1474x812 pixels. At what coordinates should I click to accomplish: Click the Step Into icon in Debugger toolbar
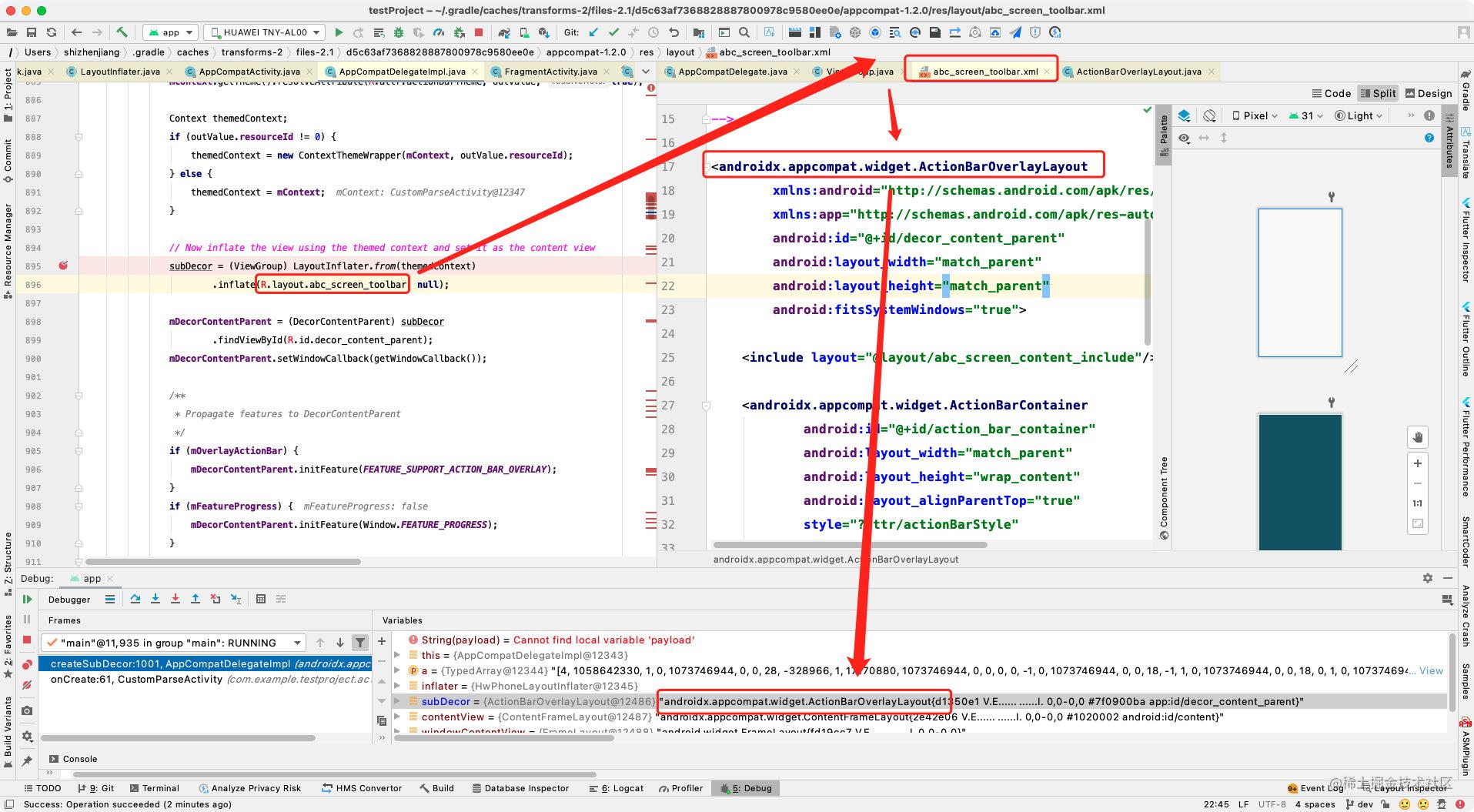click(155, 600)
